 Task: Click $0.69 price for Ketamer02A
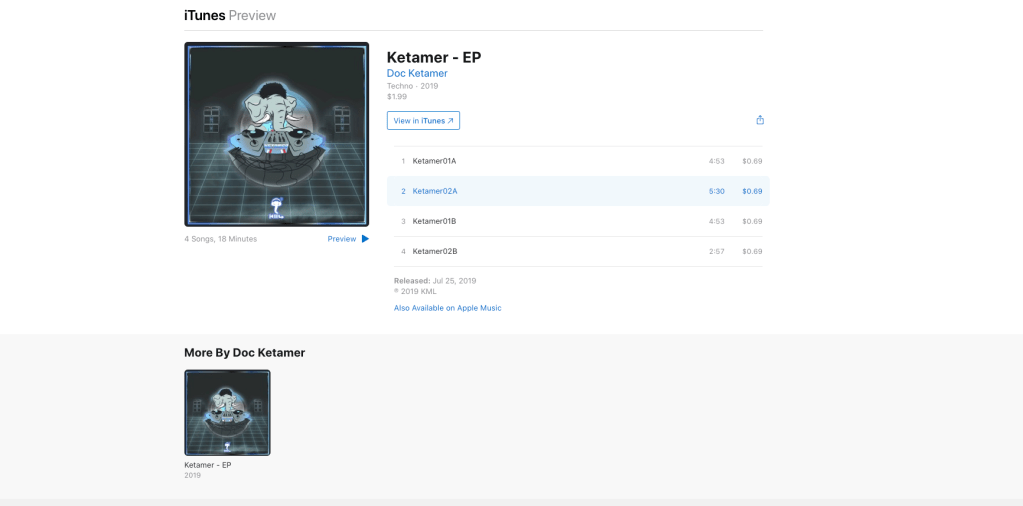[752, 191]
